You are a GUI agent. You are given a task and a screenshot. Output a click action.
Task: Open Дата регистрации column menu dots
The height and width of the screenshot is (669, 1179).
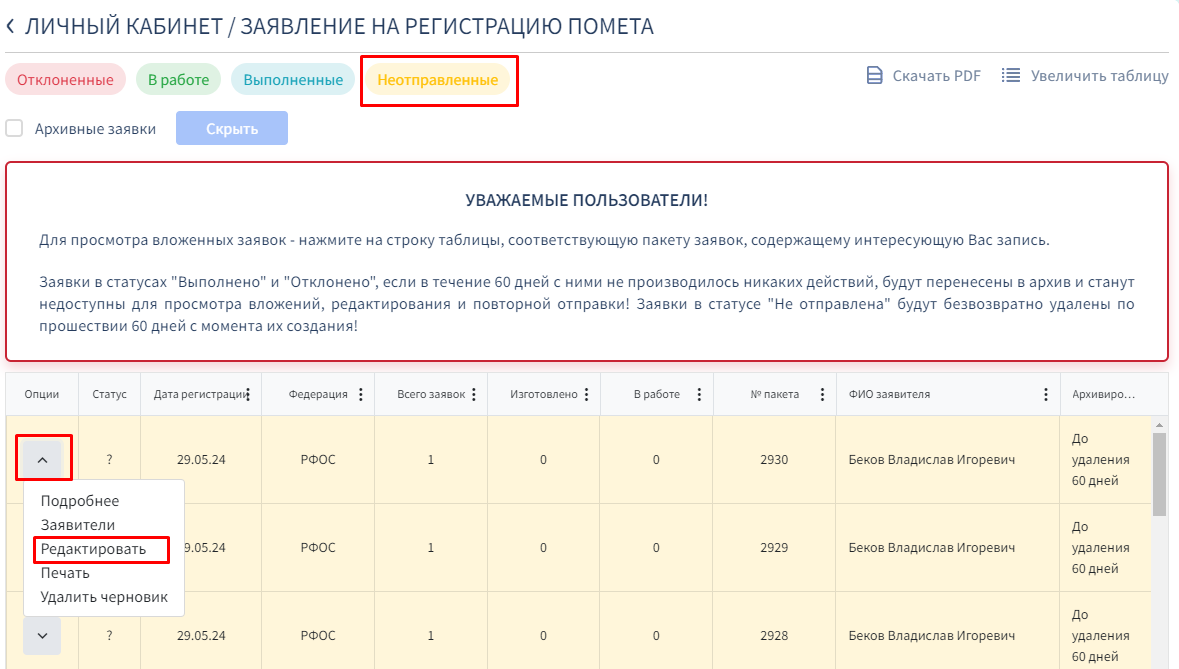coord(247,395)
